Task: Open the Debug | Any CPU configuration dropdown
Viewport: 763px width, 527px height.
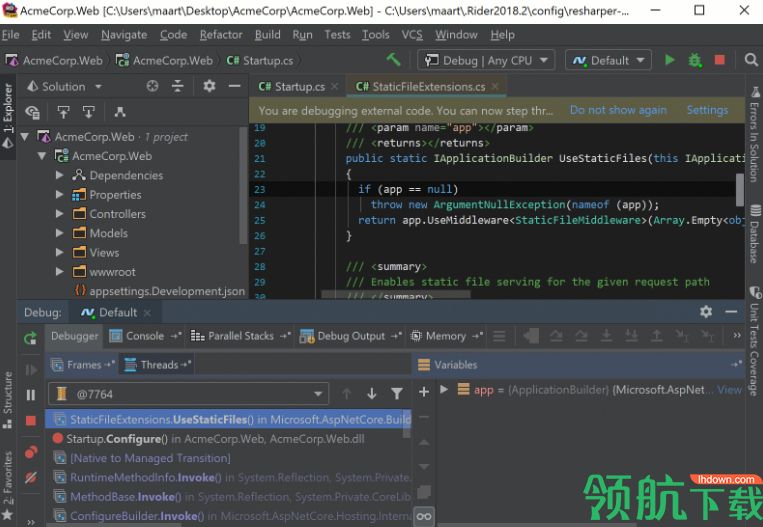Action: point(486,60)
